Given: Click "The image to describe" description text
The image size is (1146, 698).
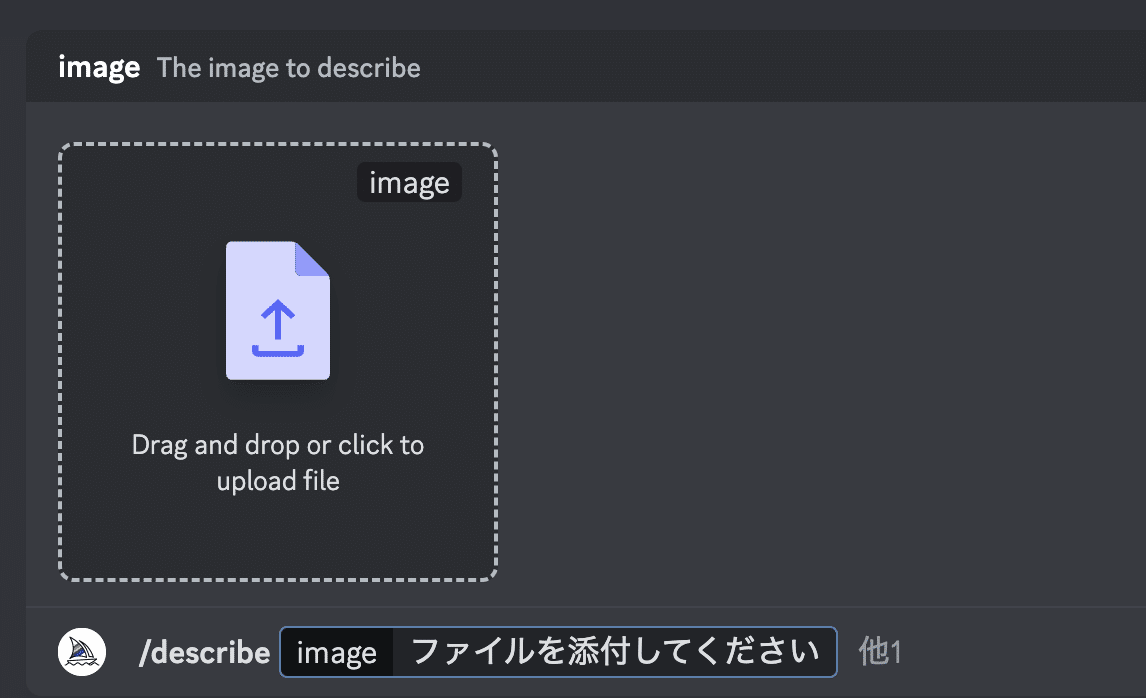Looking at the screenshot, I should [289, 68].
